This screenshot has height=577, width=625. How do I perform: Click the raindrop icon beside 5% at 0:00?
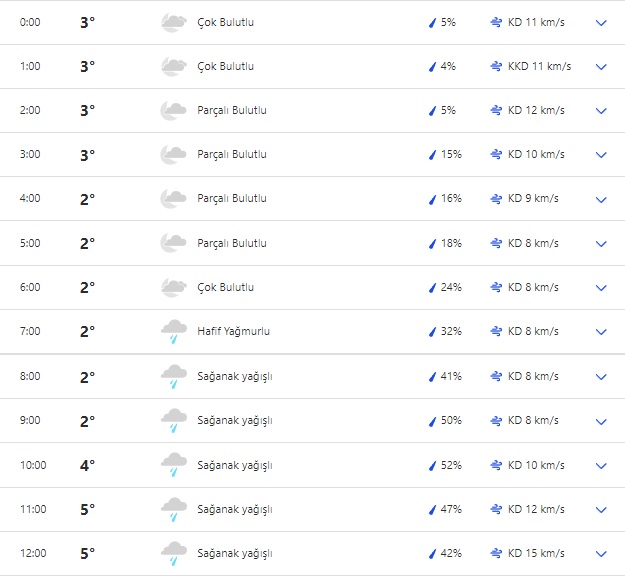432,22
